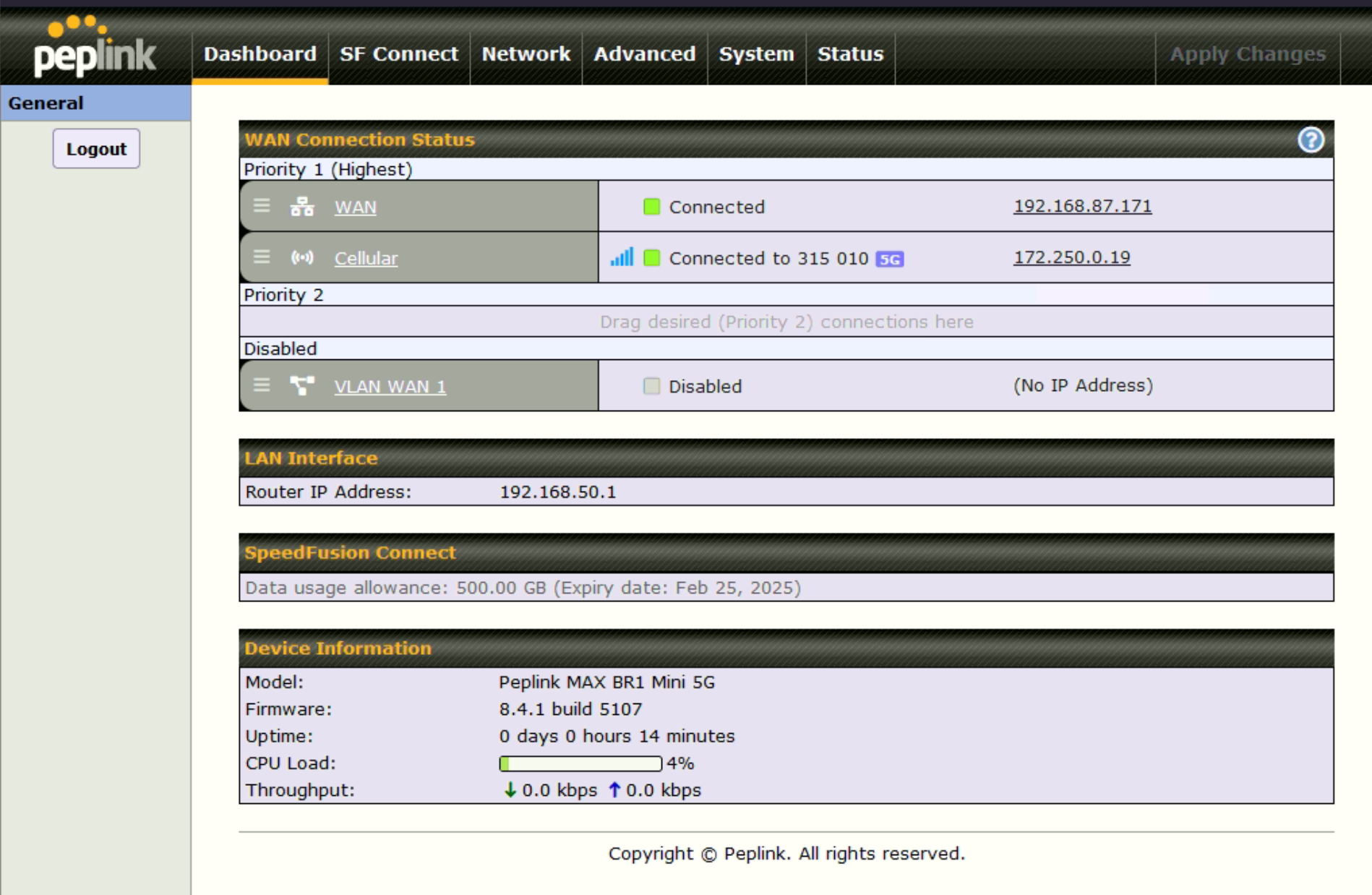Switch to the SF Connect tab
The height and width of the screenshot is (895, 1372).
pyautogui.click(x=399, y=54)
